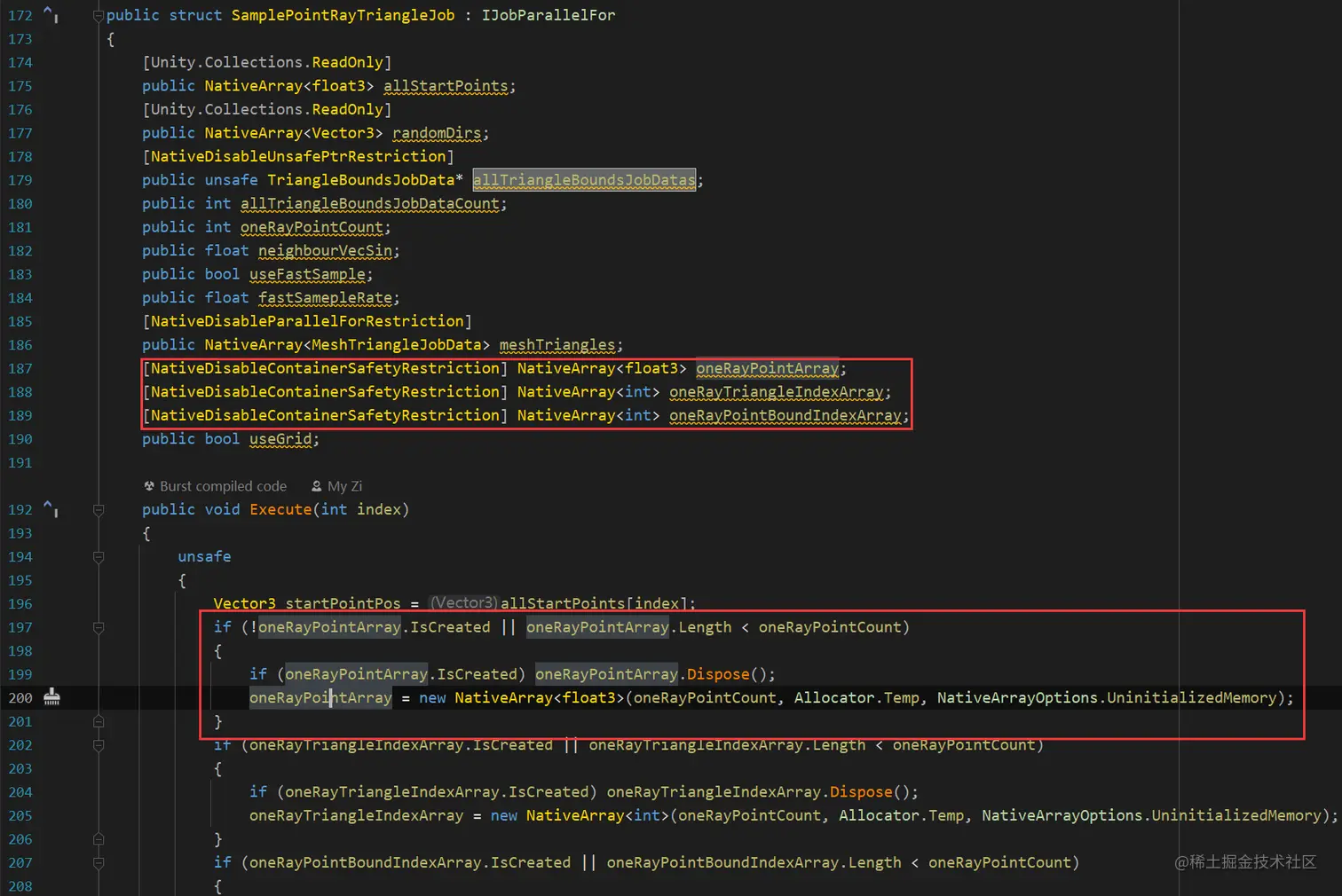Click the Burst icon before 'Burst compiled code'
This screenshot has width=1342, height=896.
click(149, 486)
